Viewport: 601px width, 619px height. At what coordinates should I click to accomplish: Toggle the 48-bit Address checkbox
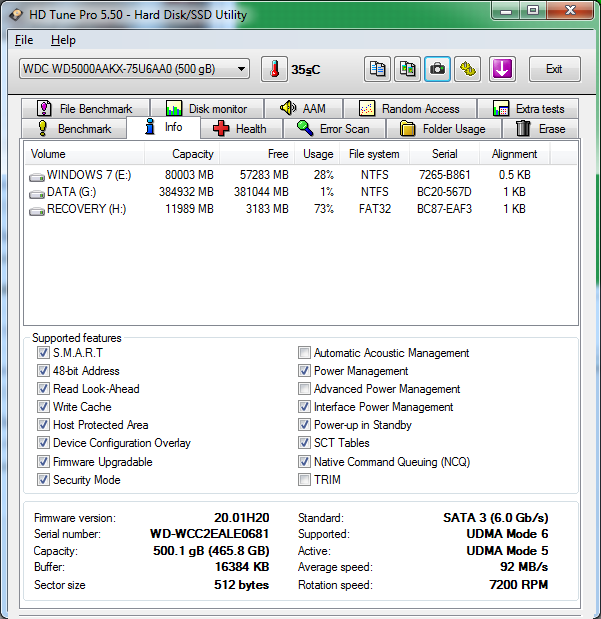pyautogui.click(x=43, y=371)
